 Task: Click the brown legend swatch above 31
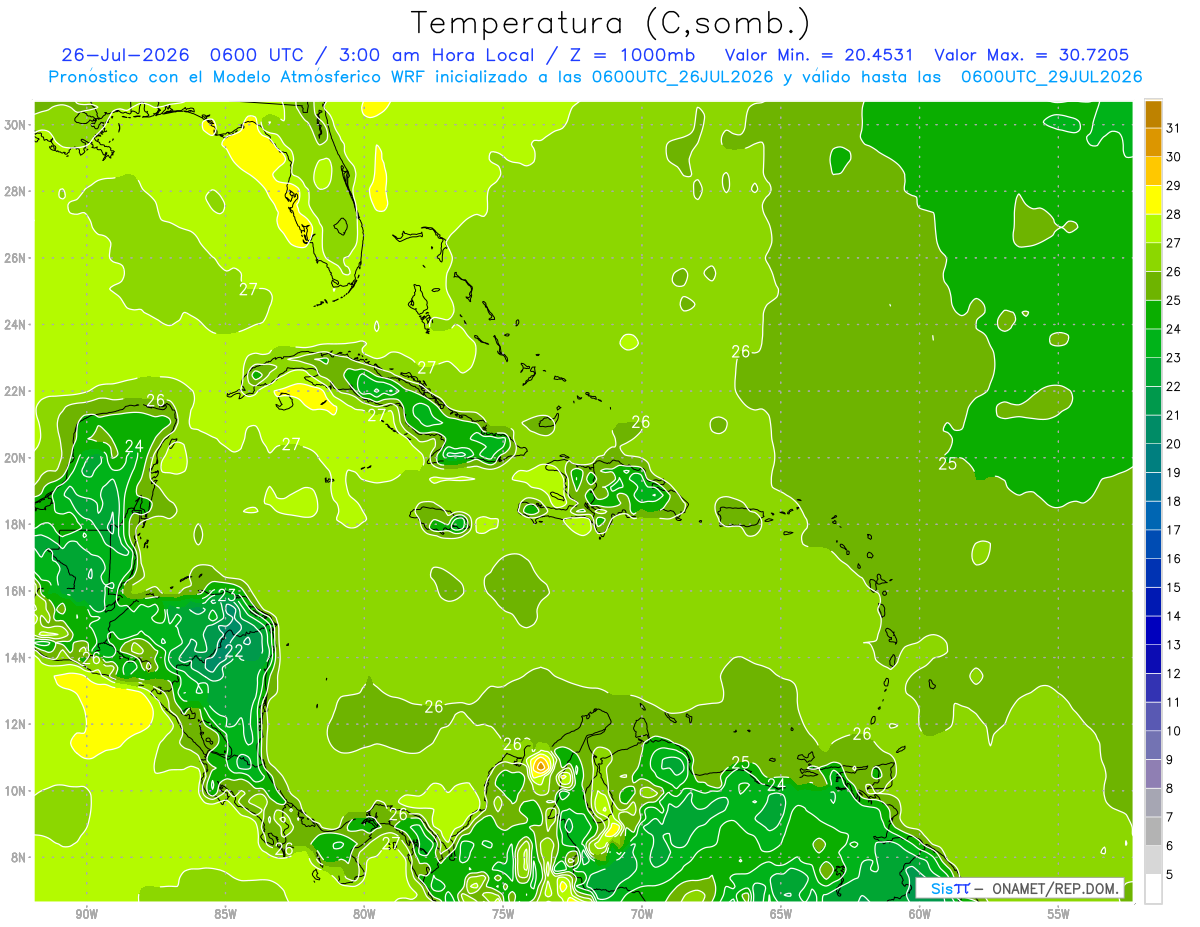click(x=1153, y=114)
